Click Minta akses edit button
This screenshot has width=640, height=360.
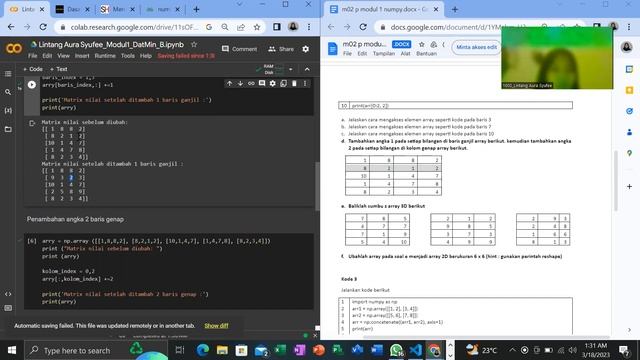click(476, 47)
